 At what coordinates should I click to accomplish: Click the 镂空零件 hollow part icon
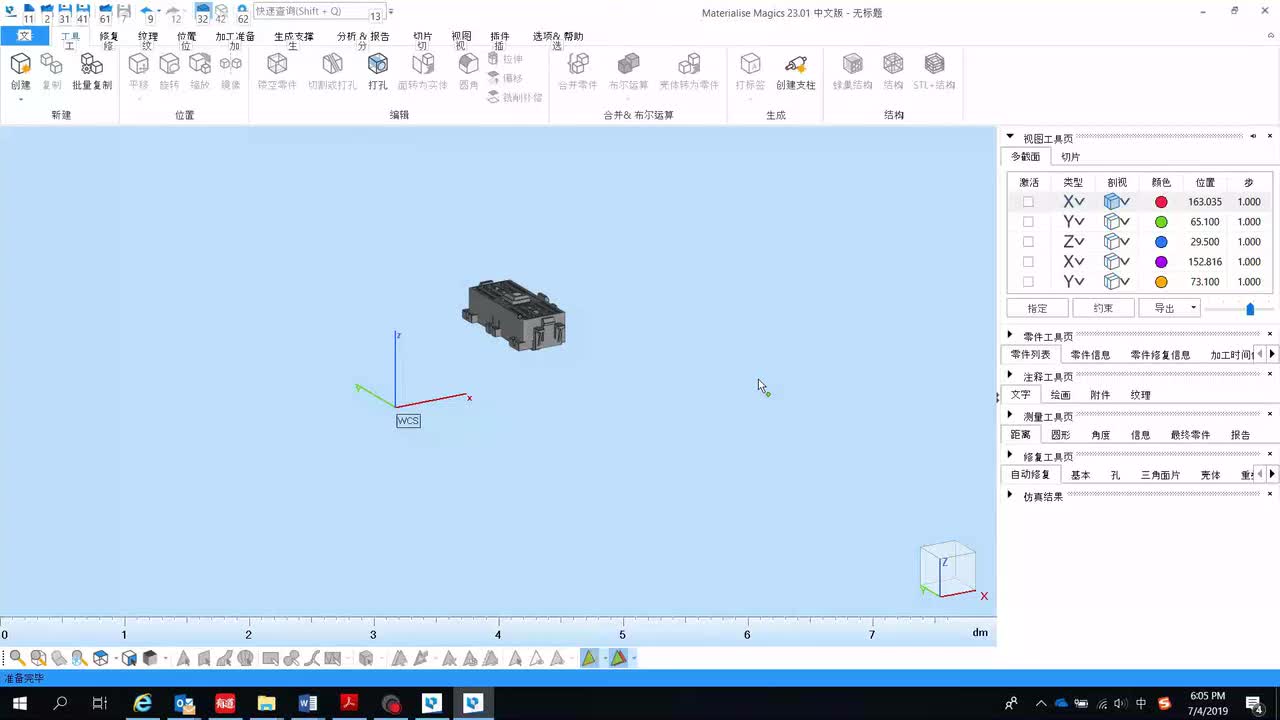pos(277,65)
